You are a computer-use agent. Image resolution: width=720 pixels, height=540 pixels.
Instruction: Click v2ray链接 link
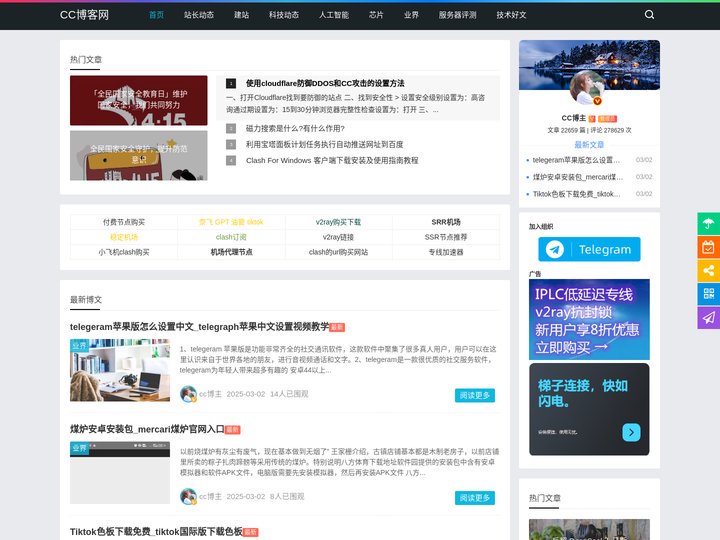[x=338, y=237]
